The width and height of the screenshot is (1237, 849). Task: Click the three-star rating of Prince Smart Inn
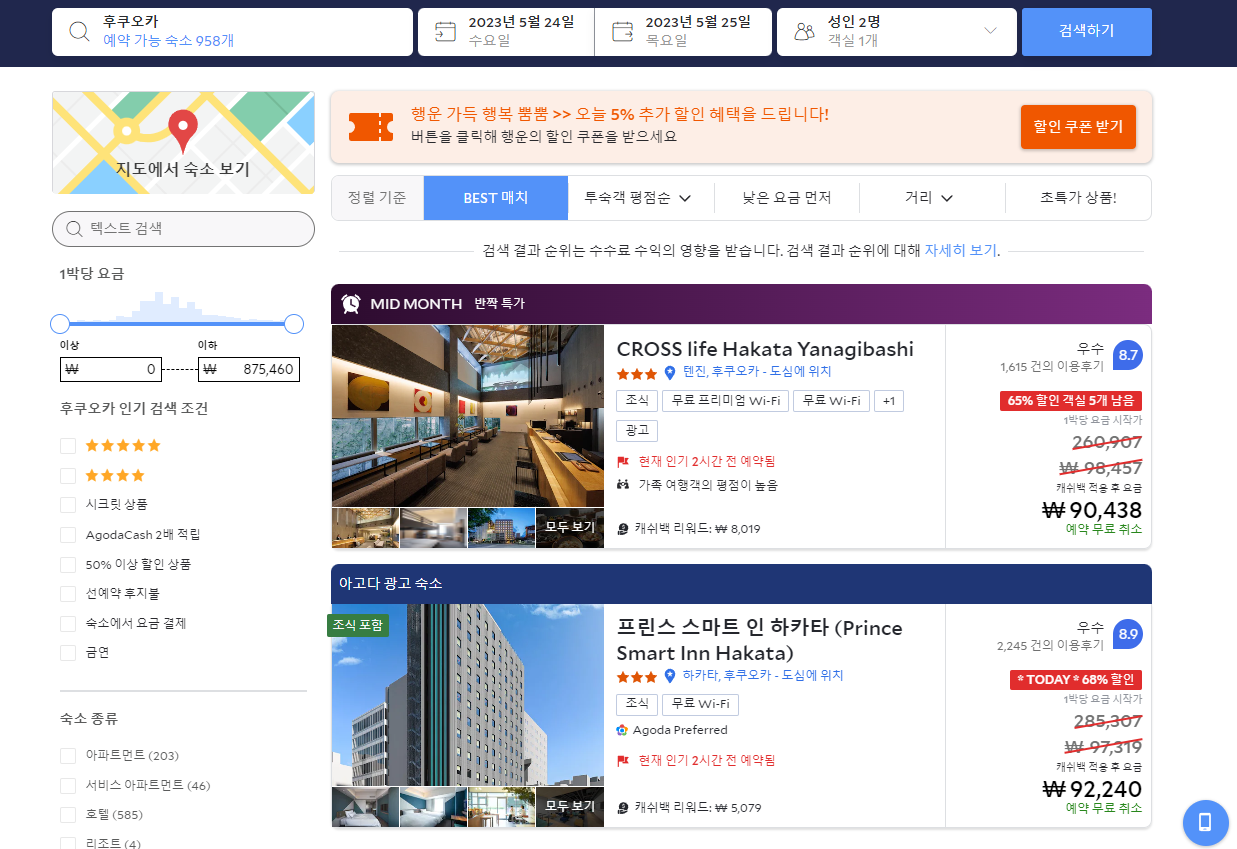click(x=637, y=677)
